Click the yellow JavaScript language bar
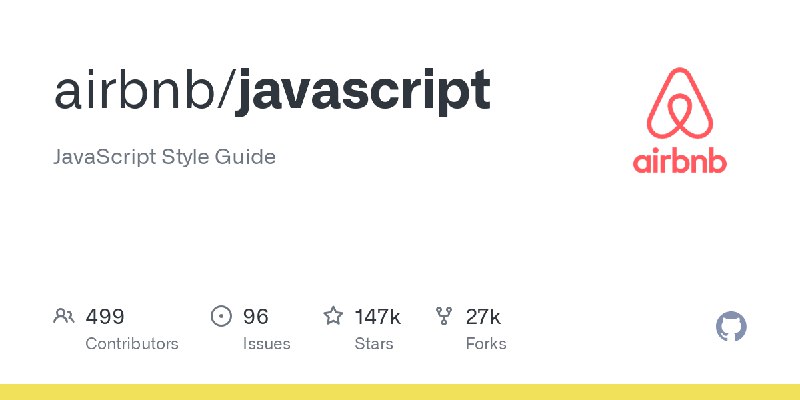The height and width of the screenshot is (400, 800). (x=400, y=392)
